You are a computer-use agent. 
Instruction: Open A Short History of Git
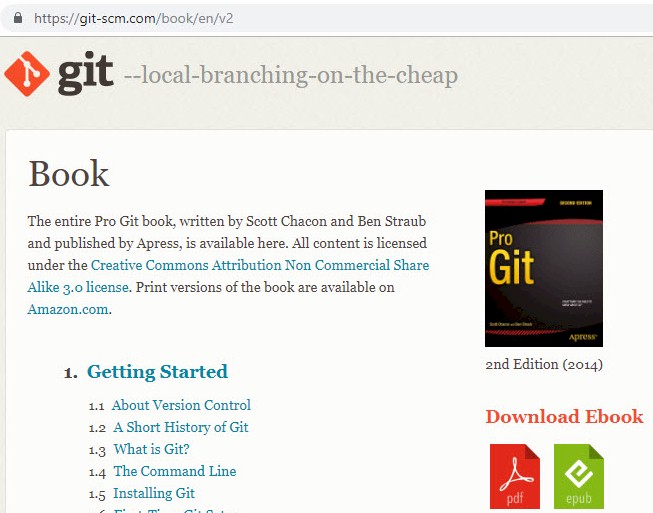(181, 427)
